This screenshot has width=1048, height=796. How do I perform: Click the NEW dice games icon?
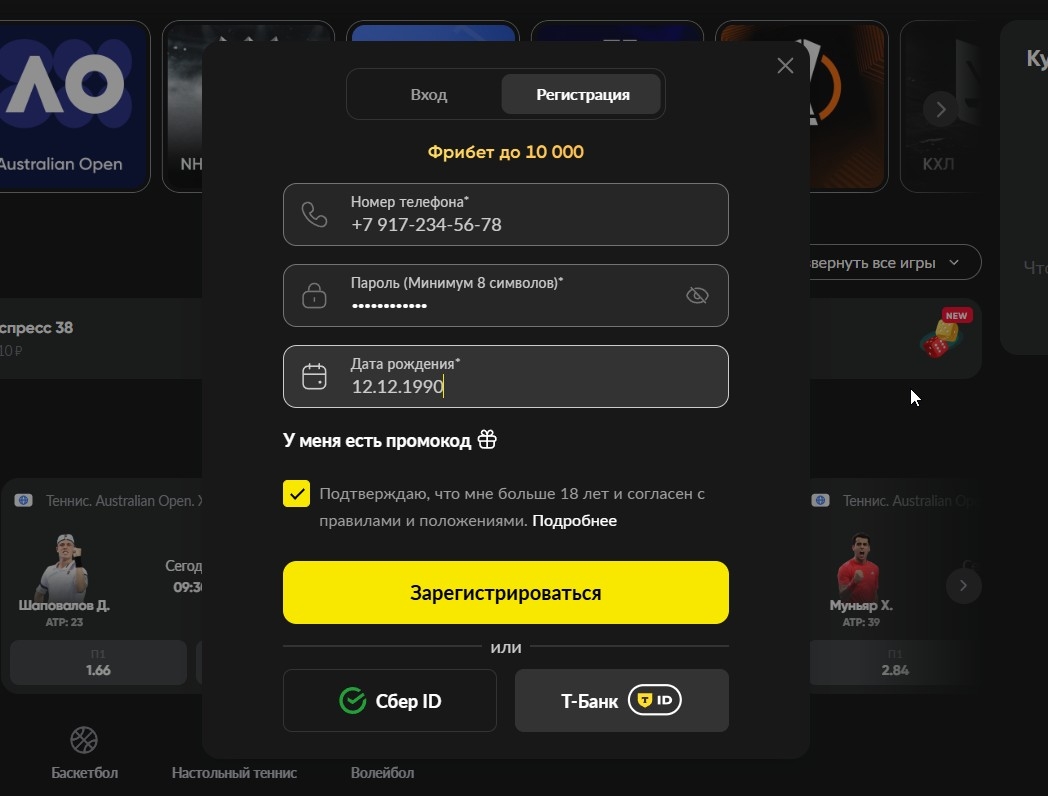click(x=946, y=334)
